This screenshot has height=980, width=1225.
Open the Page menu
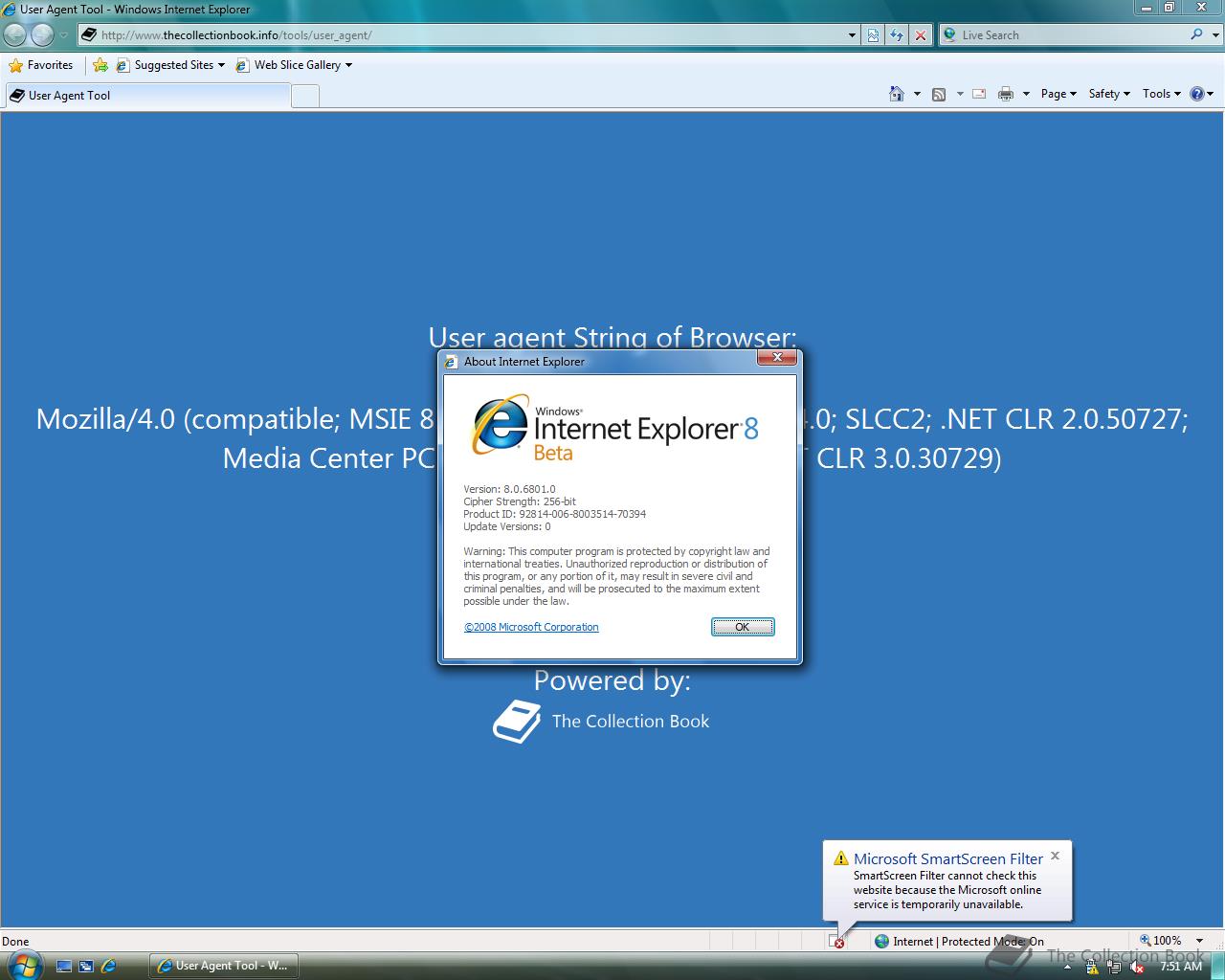point(1058,94)
